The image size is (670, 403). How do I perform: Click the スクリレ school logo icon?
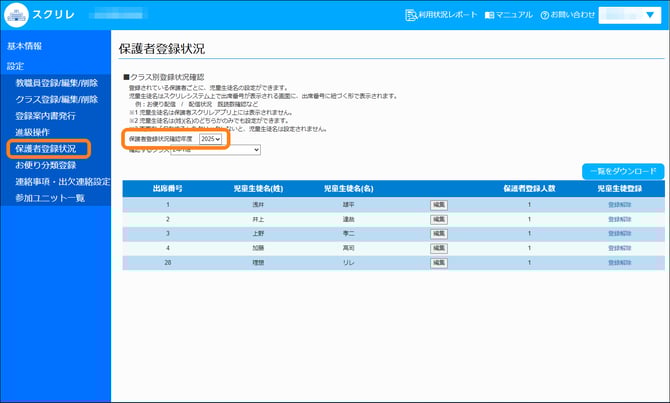coord(16,15)
